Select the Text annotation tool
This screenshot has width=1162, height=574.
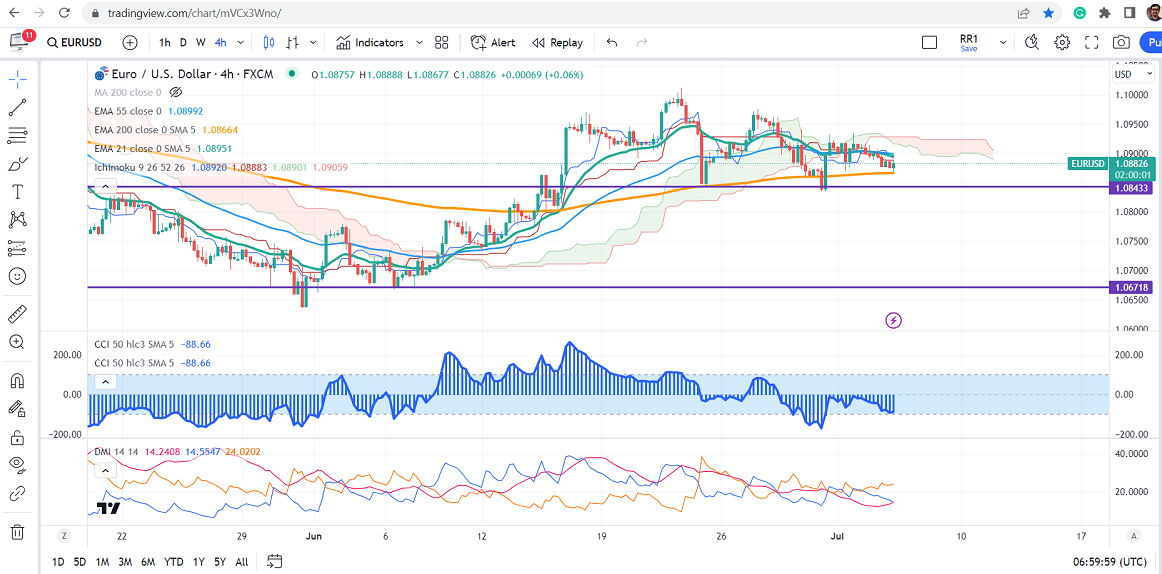pos(17,192)
